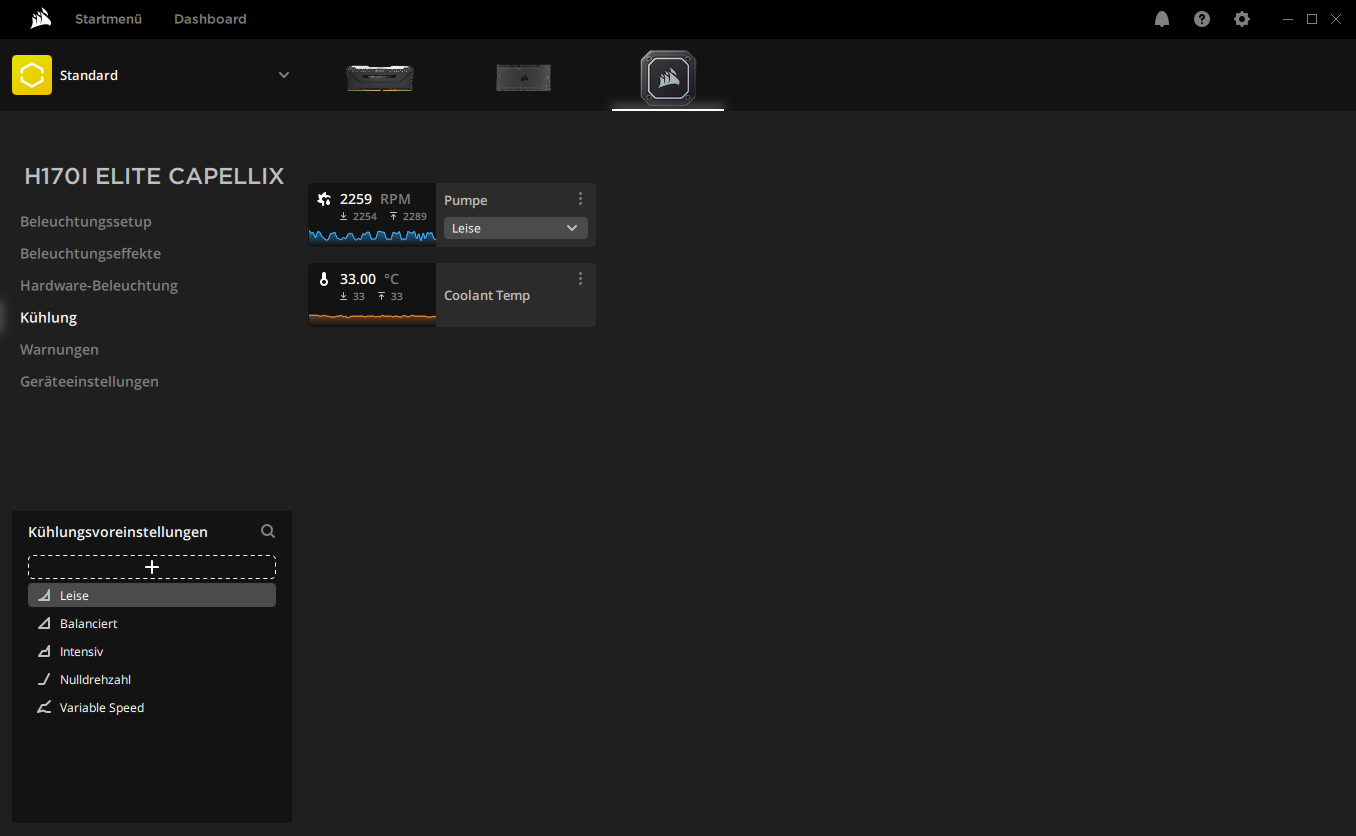The height and width of the screenshot is (836, 1356).
Task: Open settings via the gear icon
Action: [1242, 19]
